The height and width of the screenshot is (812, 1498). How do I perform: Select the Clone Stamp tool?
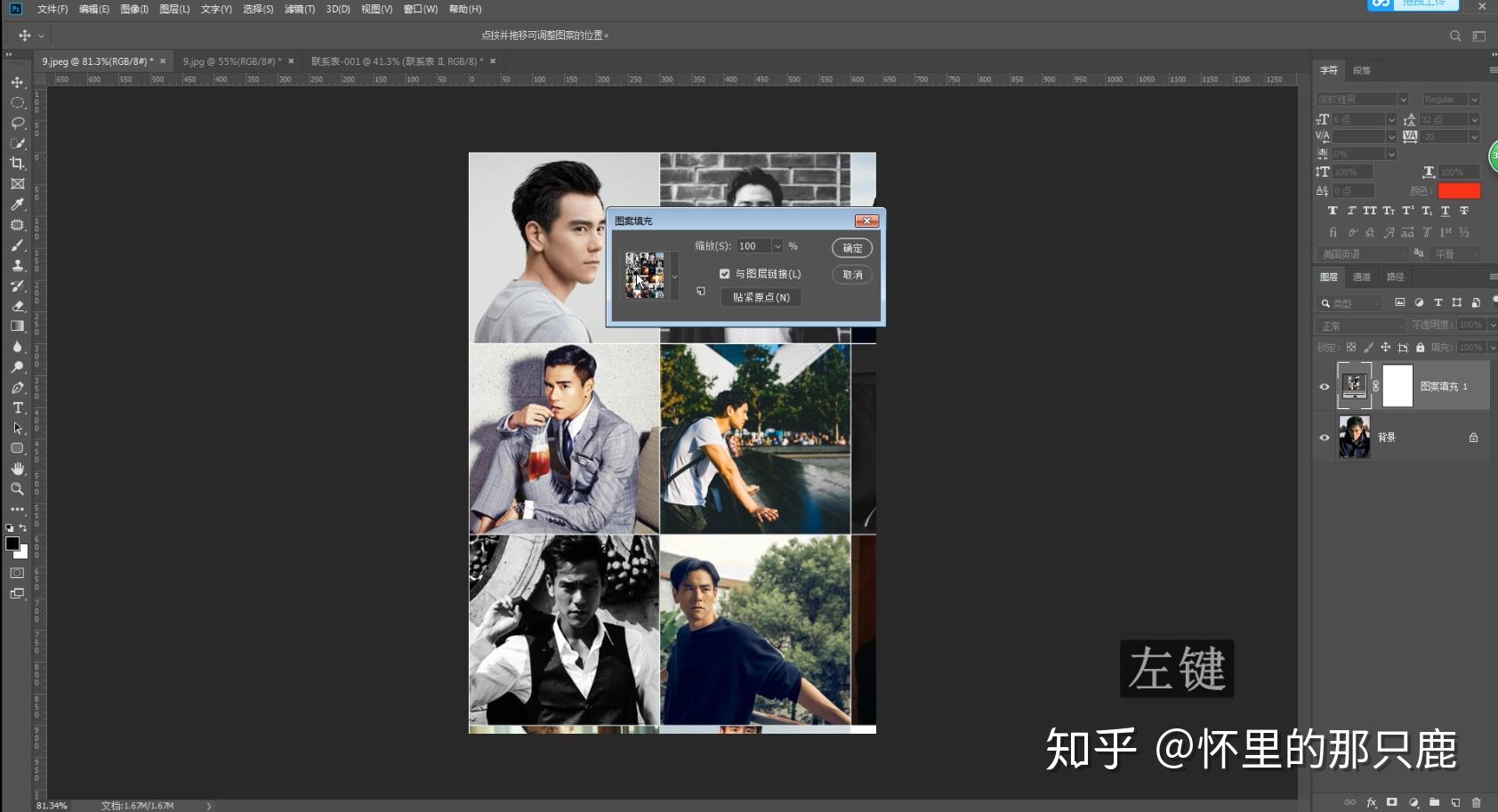[17, 265]
